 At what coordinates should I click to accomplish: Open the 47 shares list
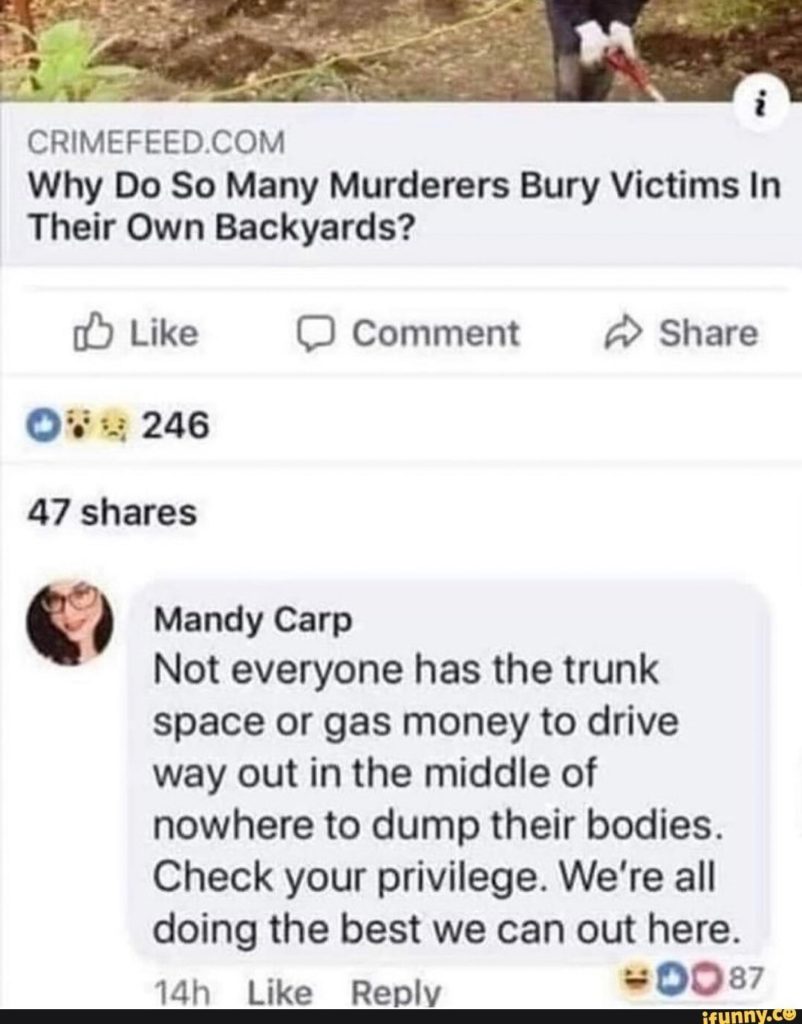112,512
